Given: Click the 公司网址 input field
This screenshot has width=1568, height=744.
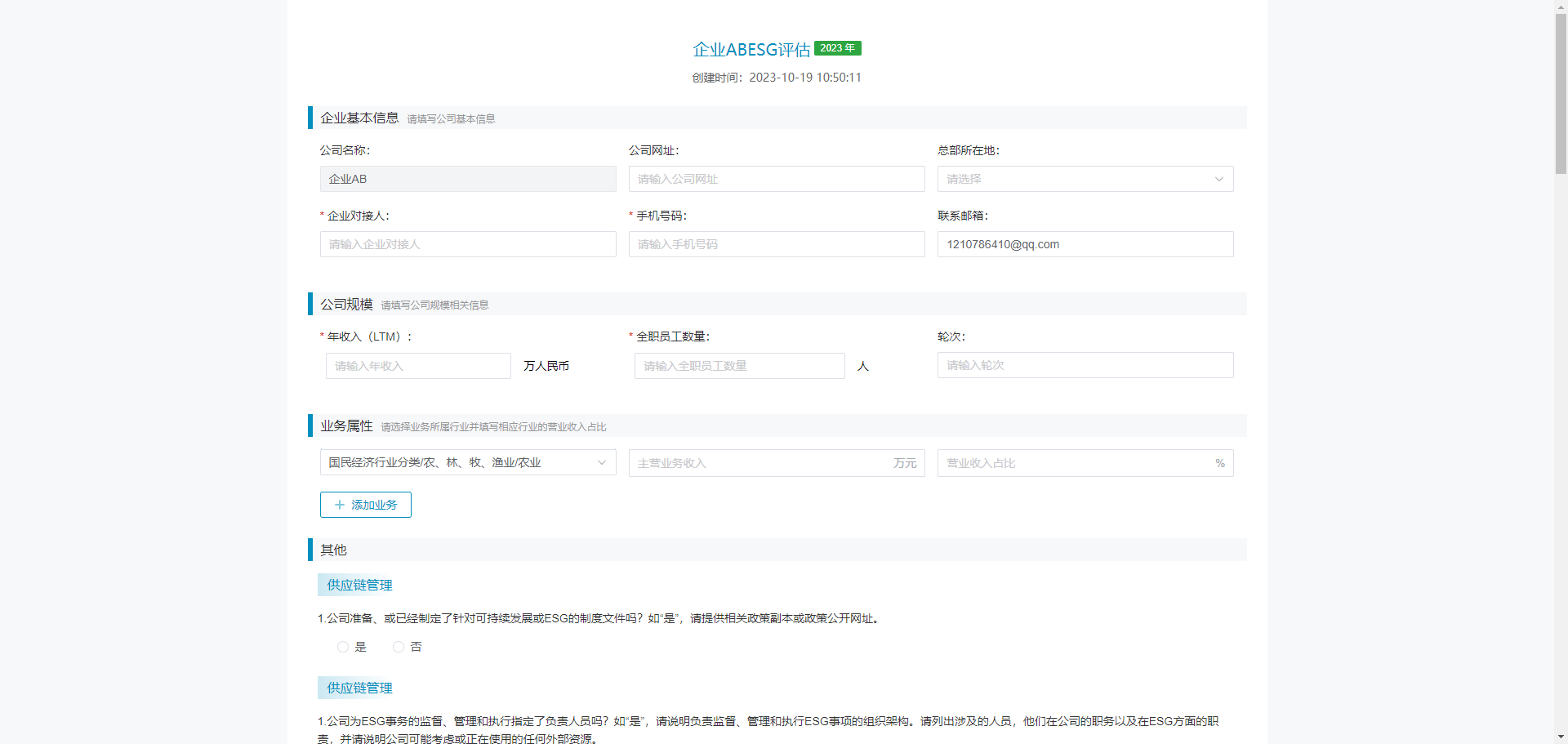Looking at the screenshot, I should click(776, 179).
